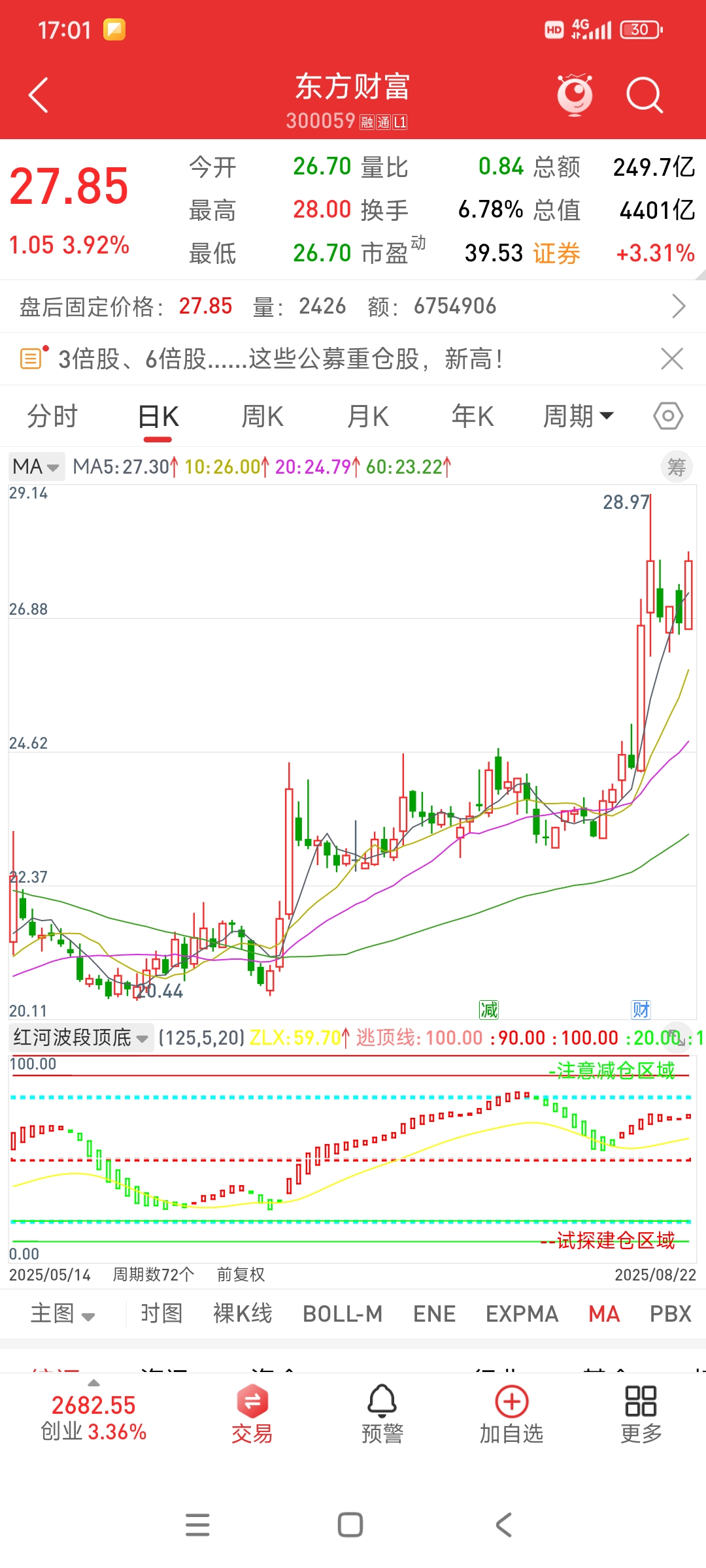This screenshot has height=1568, width=706.
Task: Switch to 分时 intraday tab
Action: [x=52, y=416]
